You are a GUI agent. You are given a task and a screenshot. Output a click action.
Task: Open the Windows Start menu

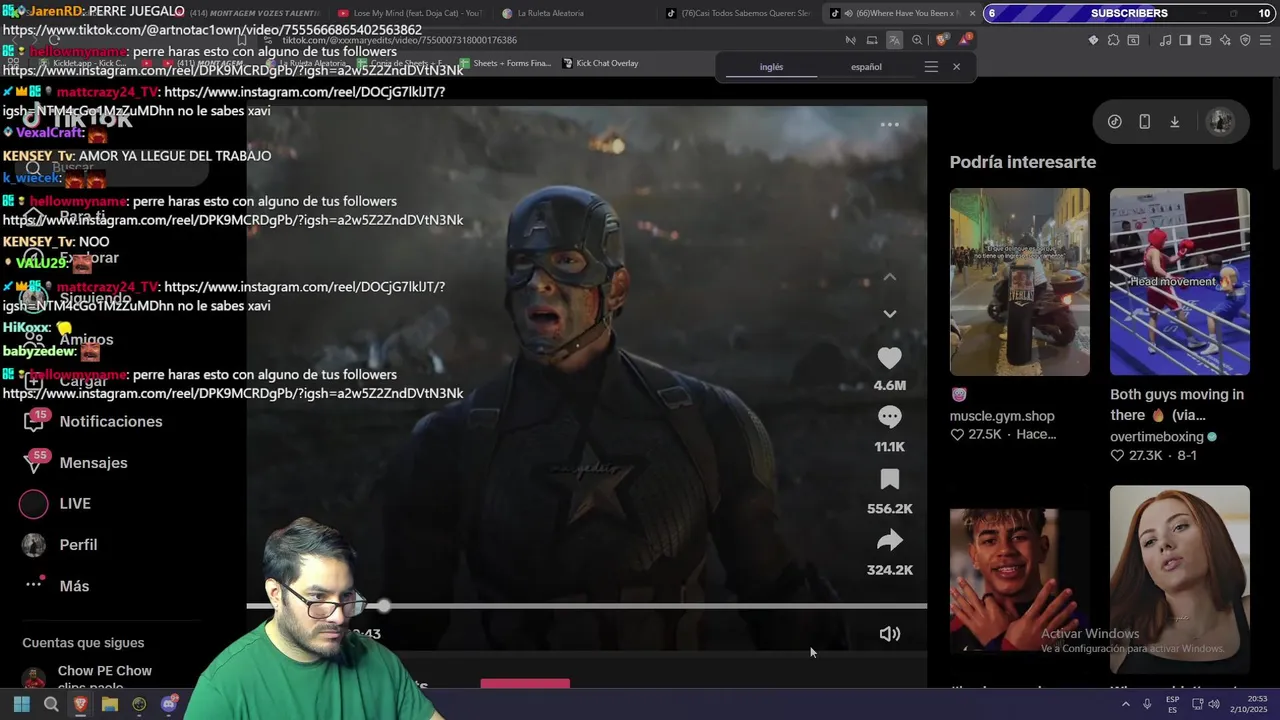click(21, 704)
